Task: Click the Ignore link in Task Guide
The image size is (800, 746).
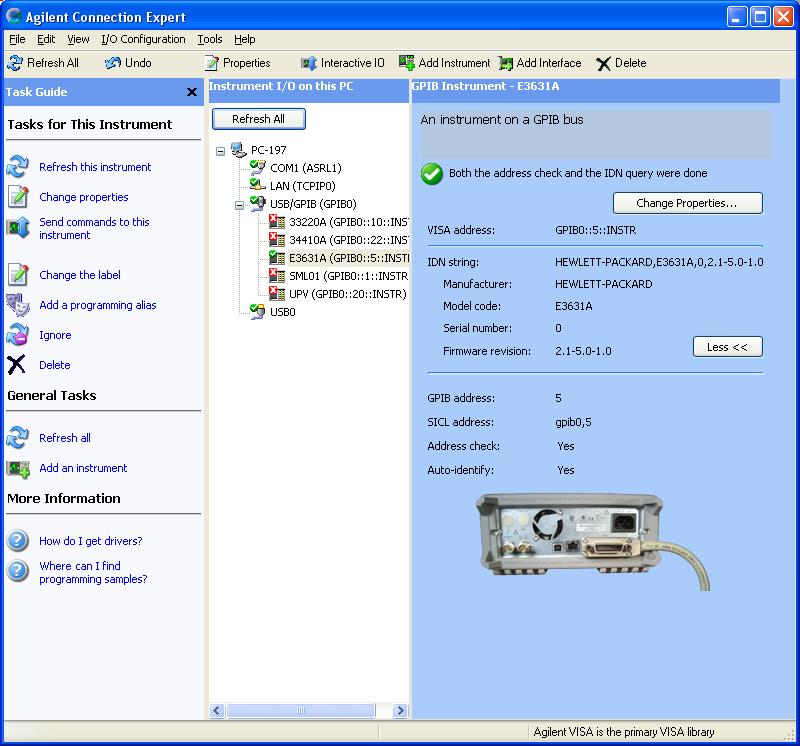Action: 55,335
